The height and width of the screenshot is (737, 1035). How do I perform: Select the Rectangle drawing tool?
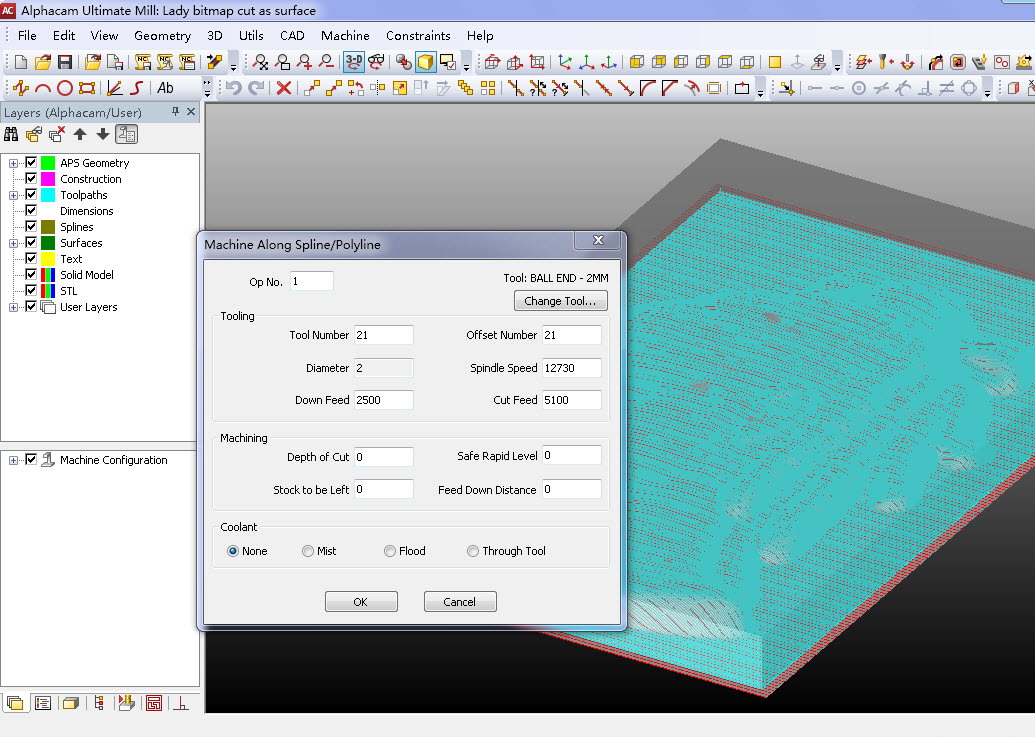[x=86, y=88]
